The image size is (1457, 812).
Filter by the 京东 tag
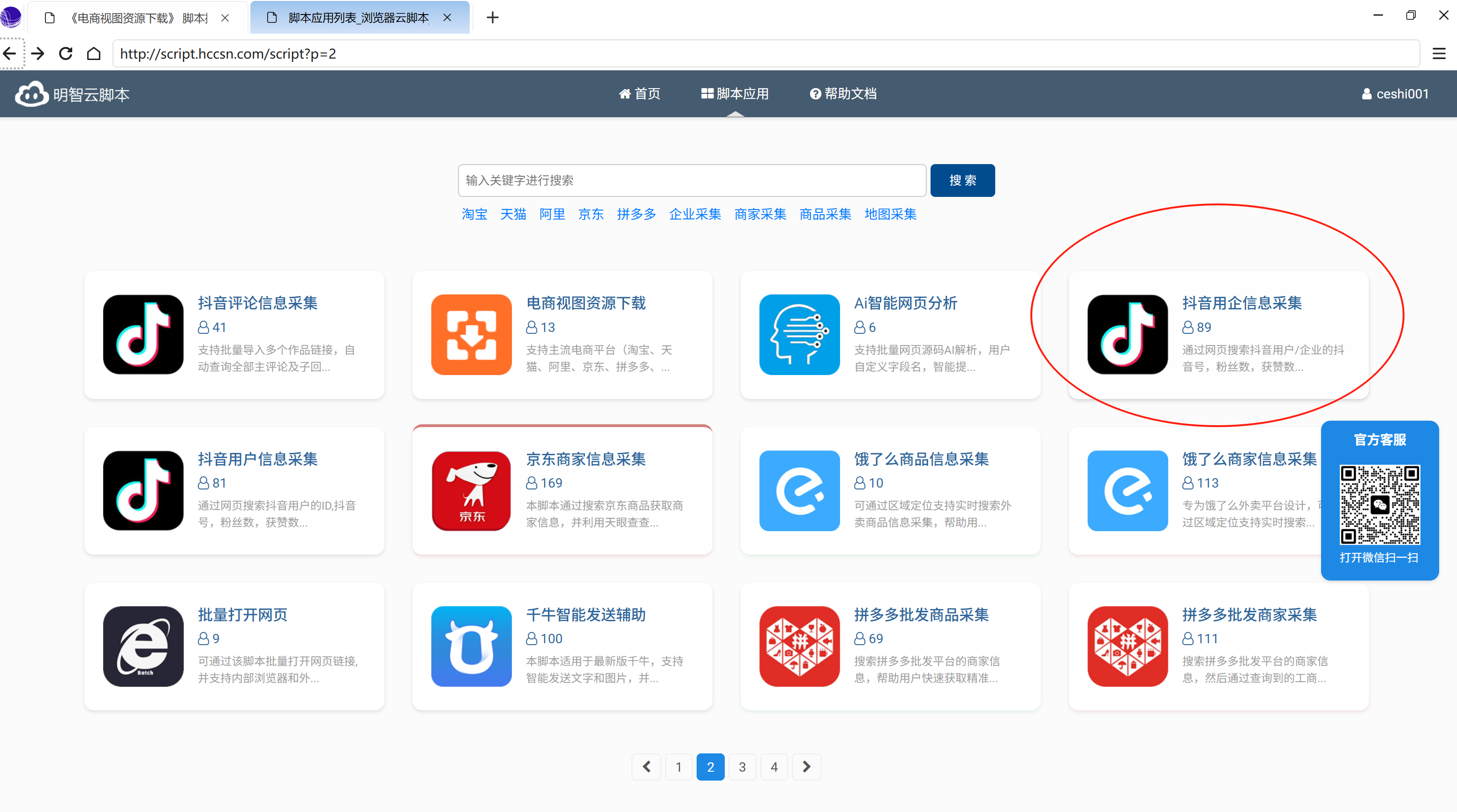tap(591, 214)
